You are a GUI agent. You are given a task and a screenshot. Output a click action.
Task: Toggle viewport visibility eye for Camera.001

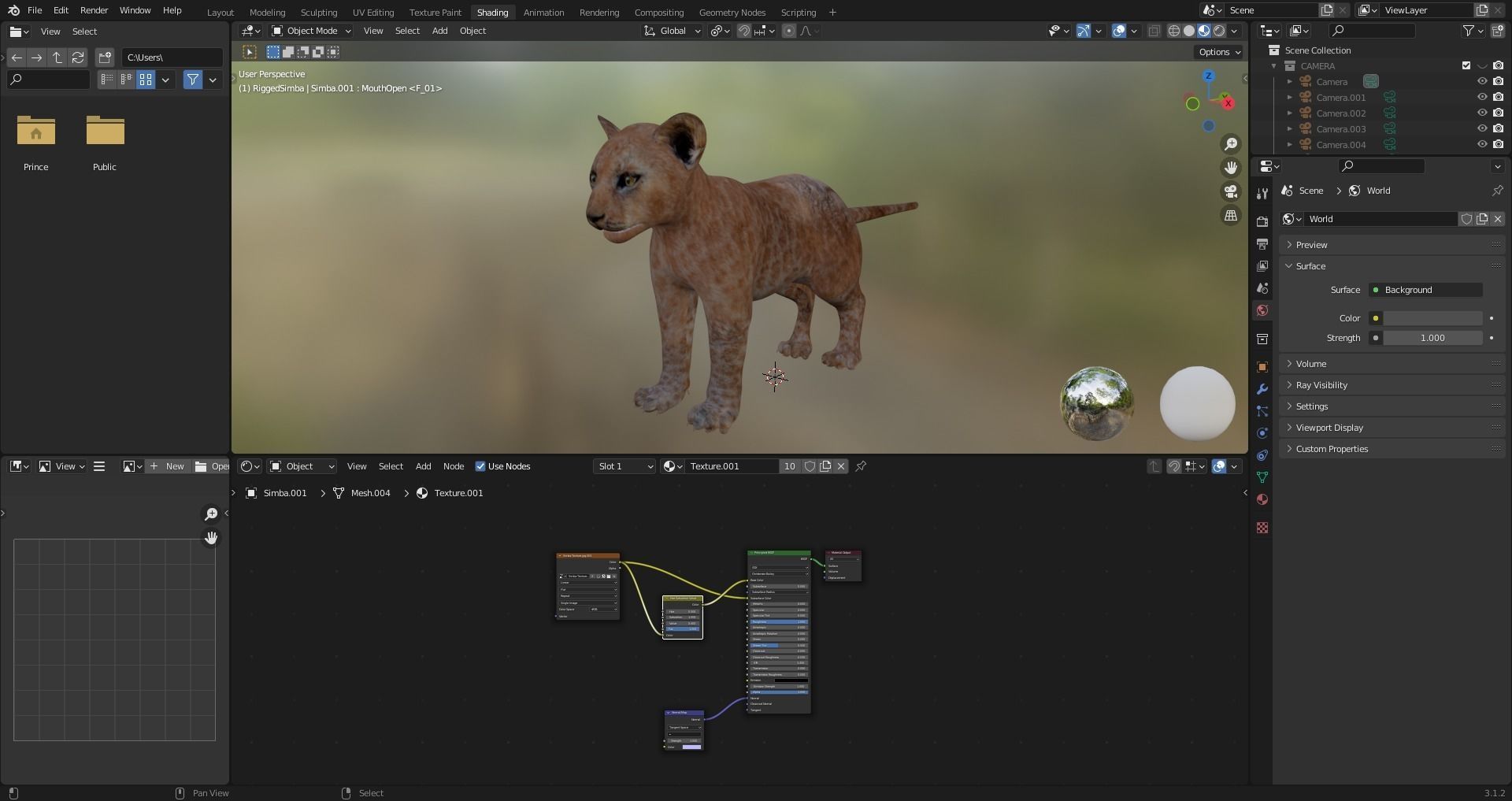(x=1481, y=98)
